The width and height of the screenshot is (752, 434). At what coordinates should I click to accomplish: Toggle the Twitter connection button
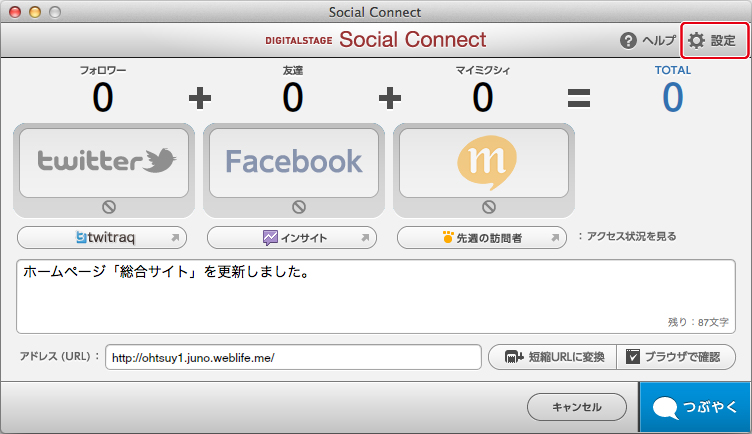point(104,163)
